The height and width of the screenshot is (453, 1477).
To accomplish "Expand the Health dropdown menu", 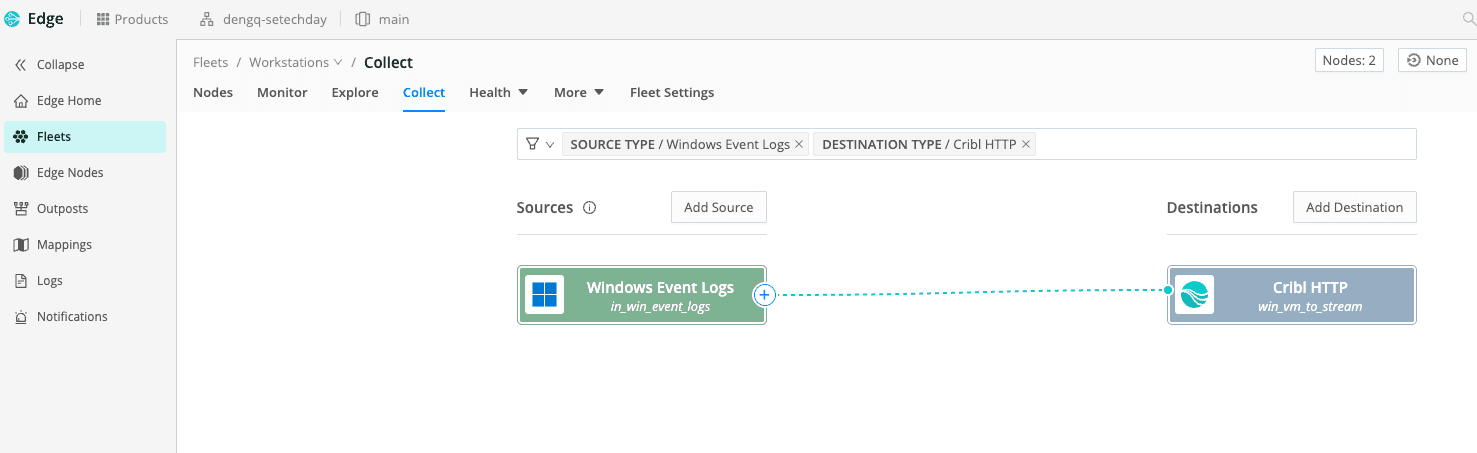I will (x=498, y=93).
